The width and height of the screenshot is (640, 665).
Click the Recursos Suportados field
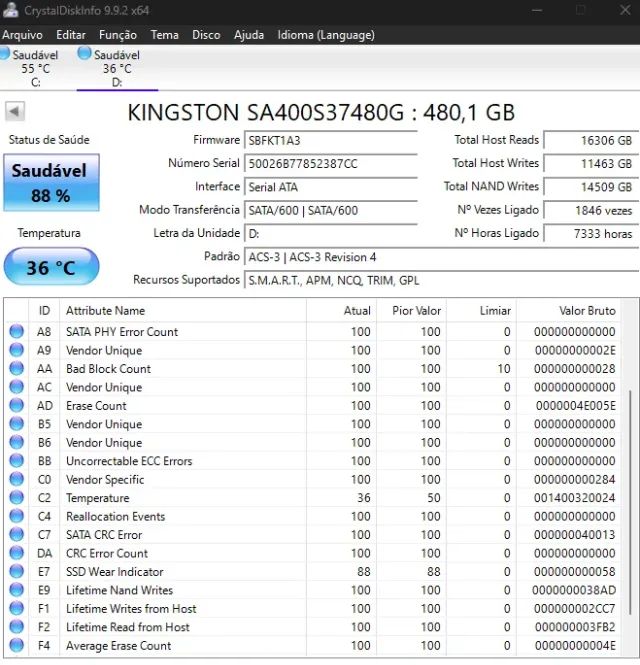[x=441, y=280]
